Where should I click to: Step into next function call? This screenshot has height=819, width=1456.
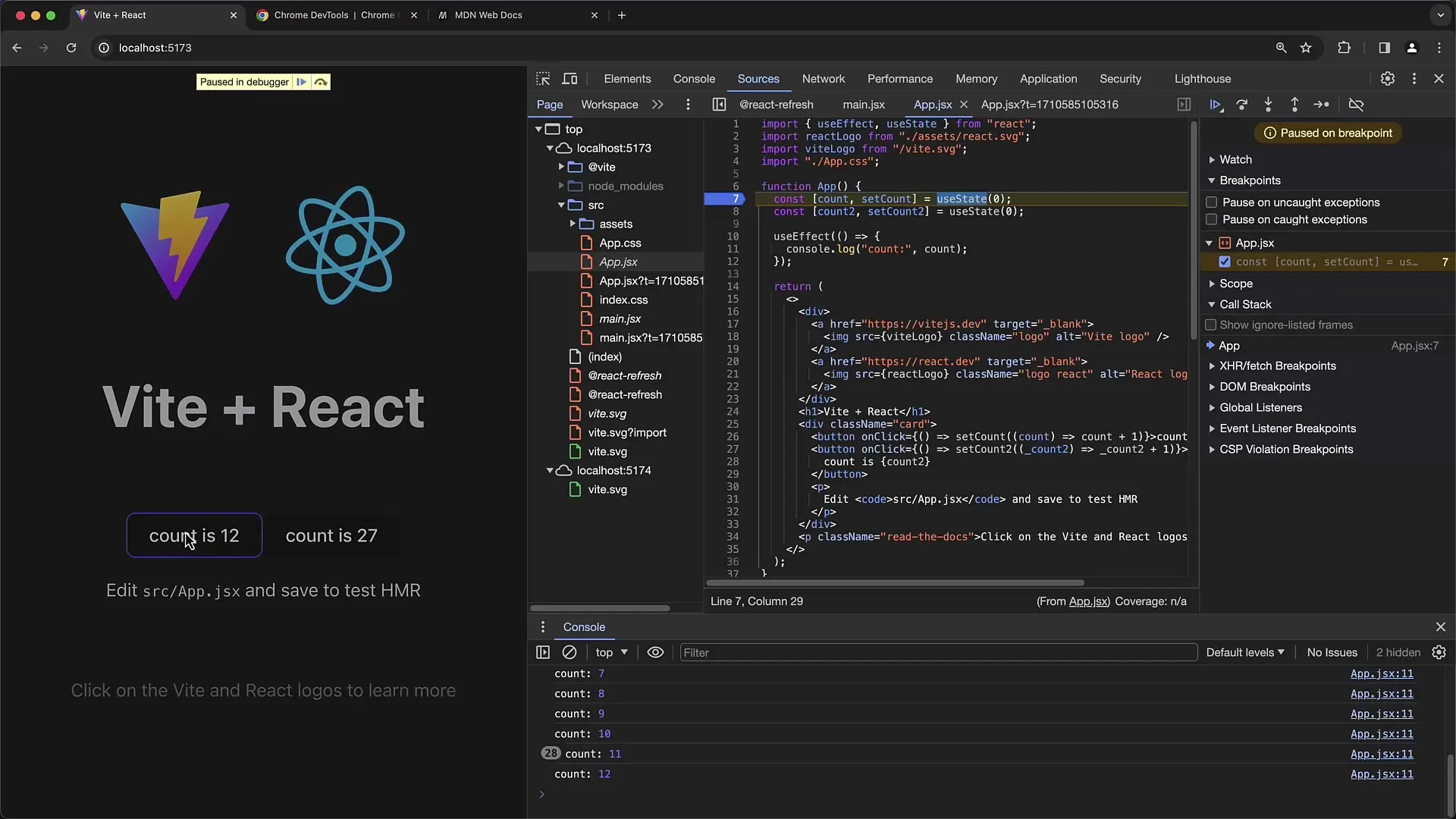pos(1268,105)
